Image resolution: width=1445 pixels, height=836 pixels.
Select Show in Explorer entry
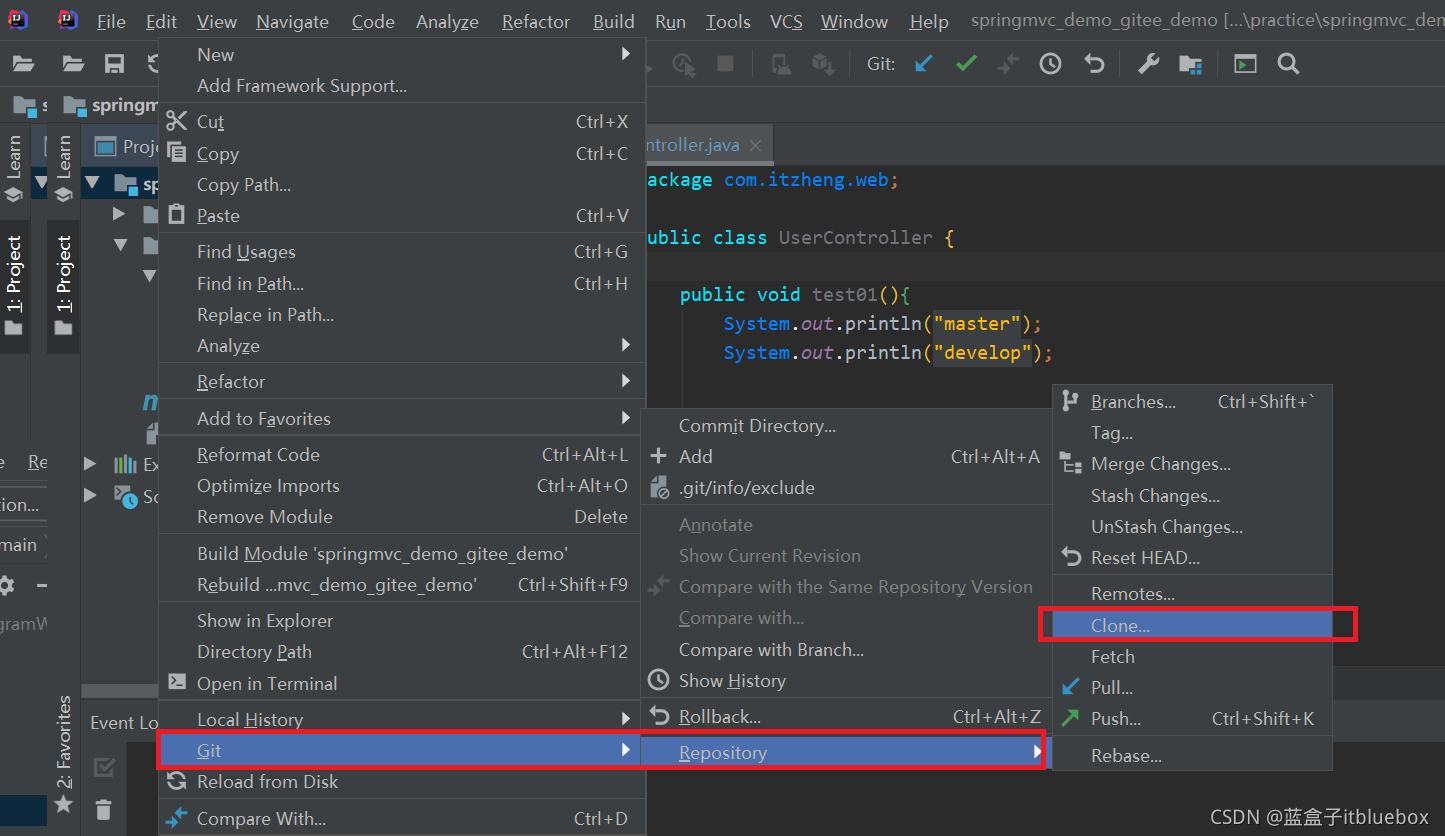click(402, 621)
